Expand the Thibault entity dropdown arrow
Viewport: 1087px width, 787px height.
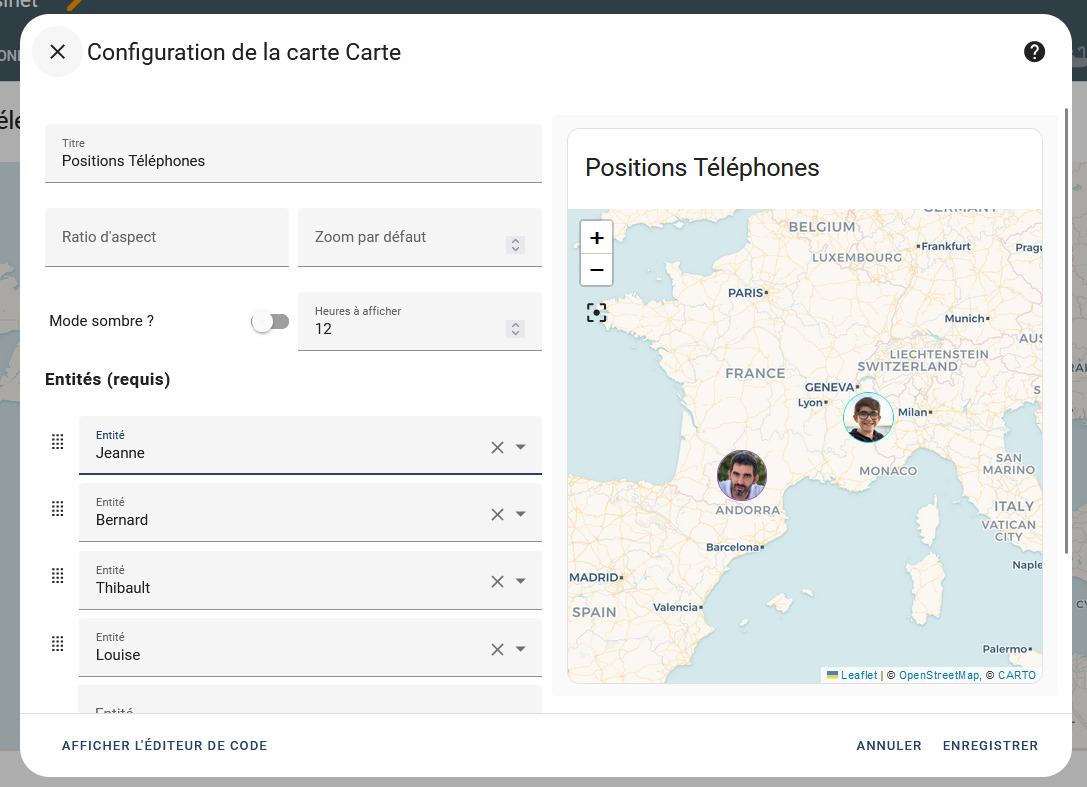[521, 581]
